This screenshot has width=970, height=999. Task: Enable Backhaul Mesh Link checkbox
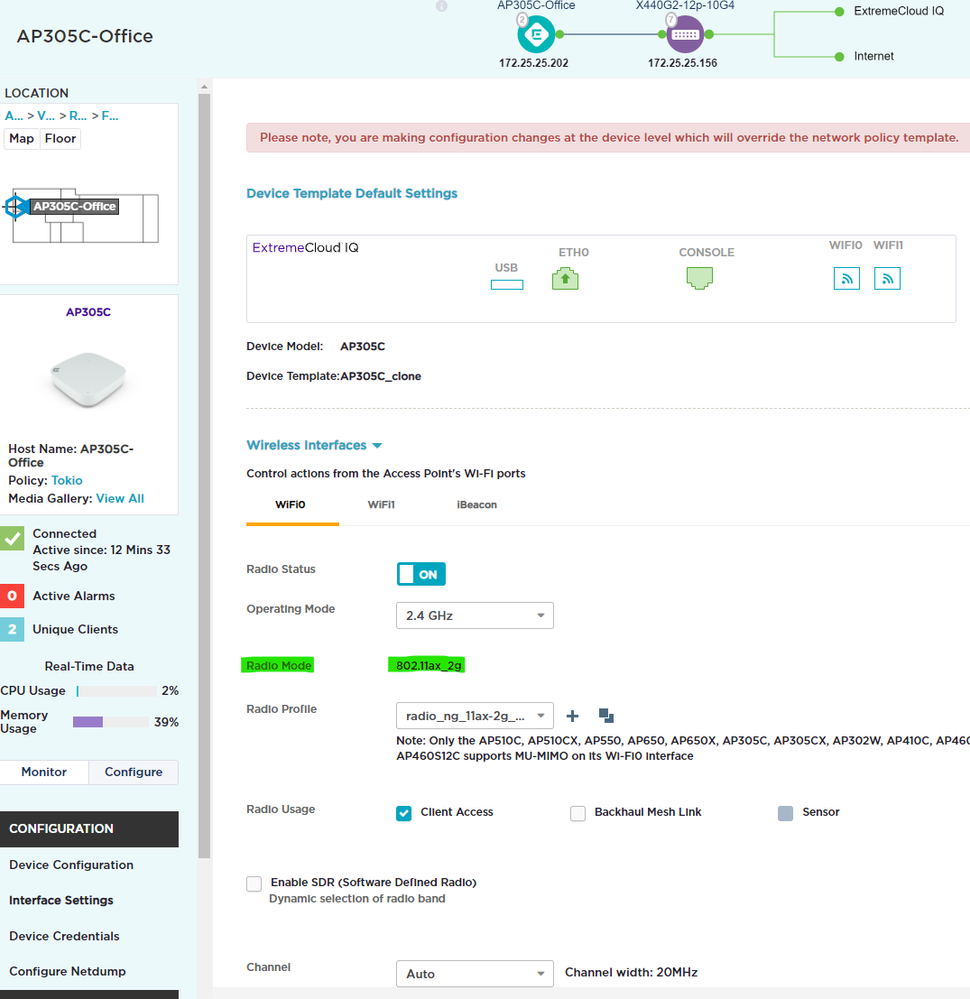pyautogui.click(x=578, y=813)
